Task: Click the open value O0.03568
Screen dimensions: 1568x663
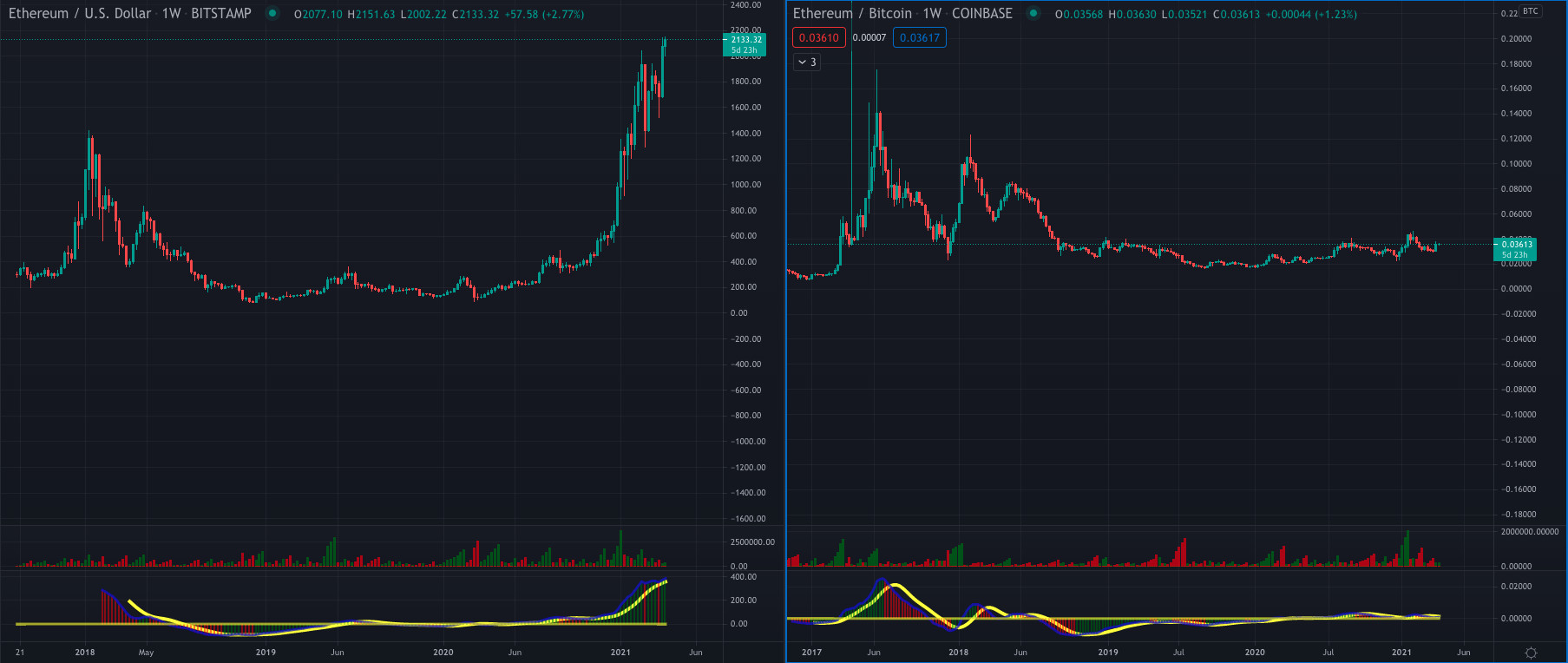Action: (x=1079, y=15)
